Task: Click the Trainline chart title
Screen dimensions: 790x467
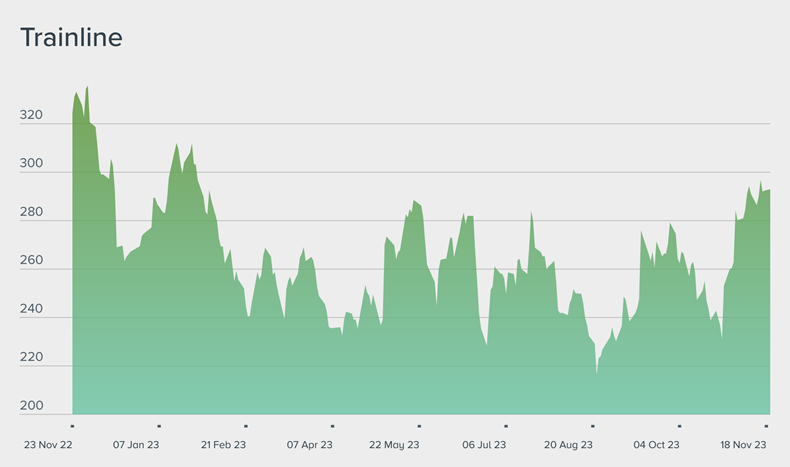Action: [x=72, y=38]
